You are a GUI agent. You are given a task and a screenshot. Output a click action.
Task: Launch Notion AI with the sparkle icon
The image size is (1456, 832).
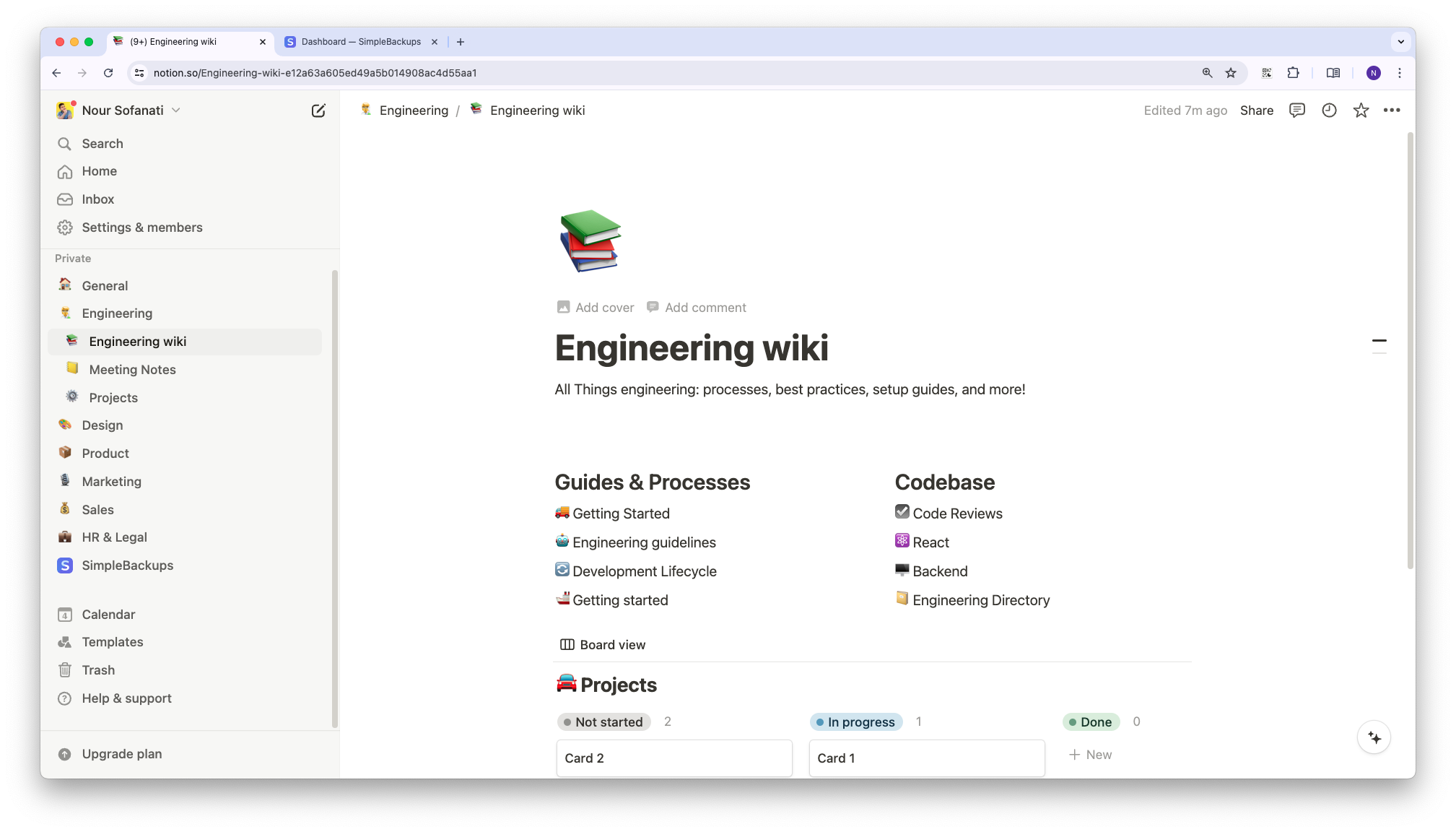[x=1374, y=737]
